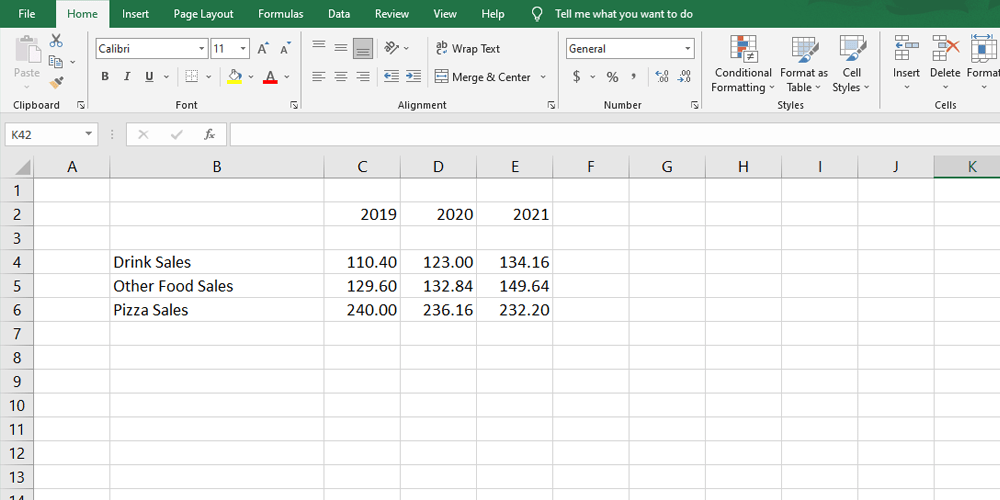This screenshot has height=500, width=1000.
Task: Select Middle Align icon
Action: (341, 48)
